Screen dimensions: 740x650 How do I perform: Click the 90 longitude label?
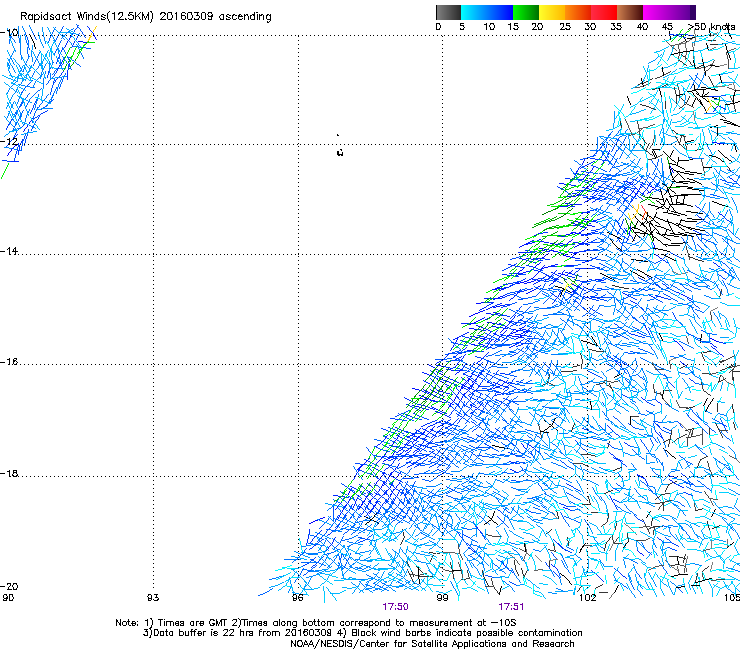pos(8,598)
